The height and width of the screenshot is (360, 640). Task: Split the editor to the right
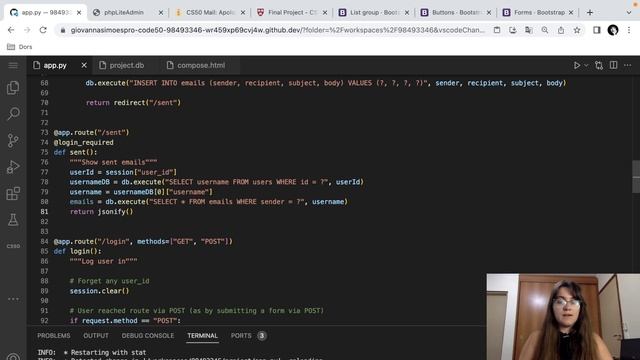tap(613, 65)
